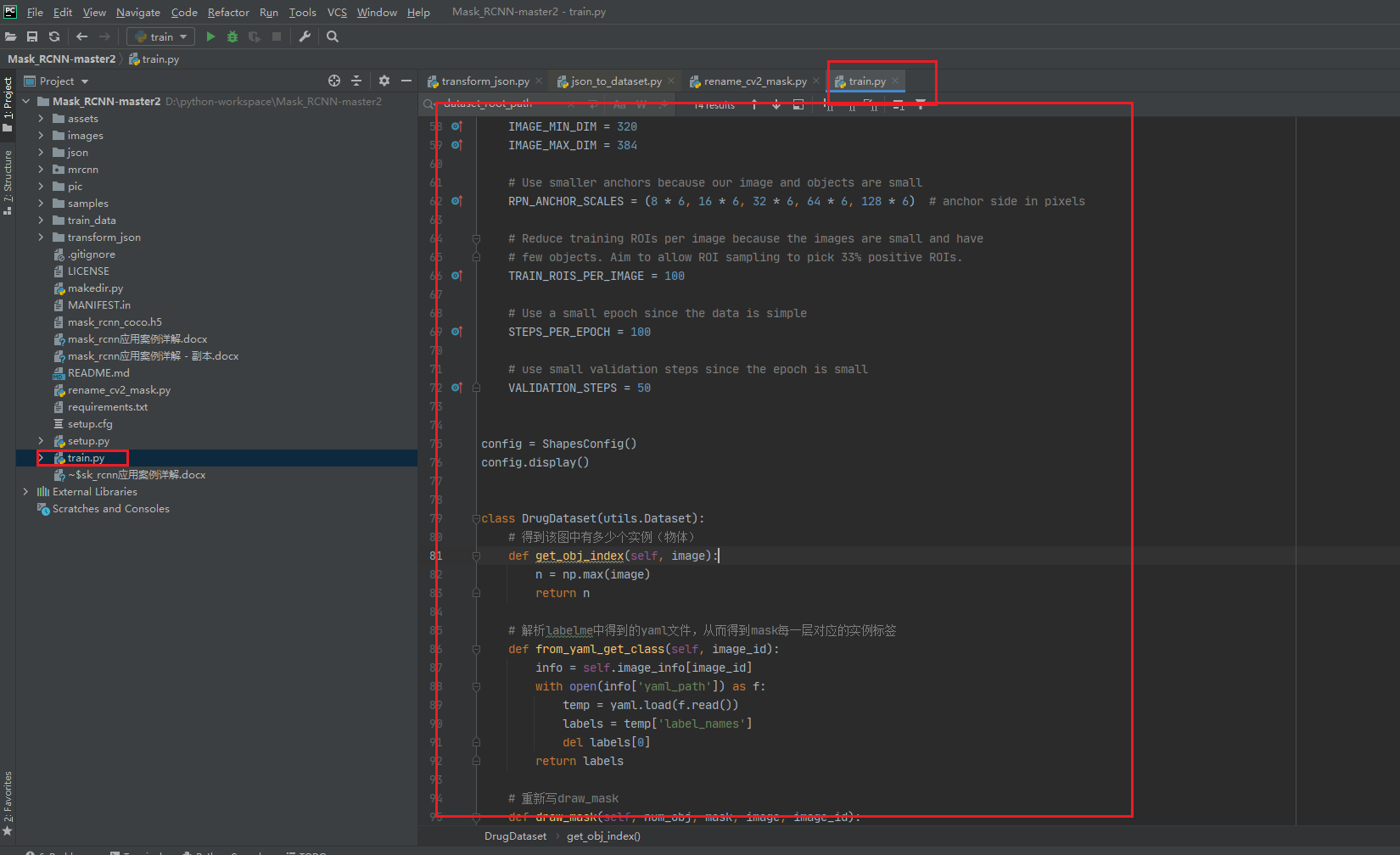Run 'train' with the green play button

(x=210, y=36)
